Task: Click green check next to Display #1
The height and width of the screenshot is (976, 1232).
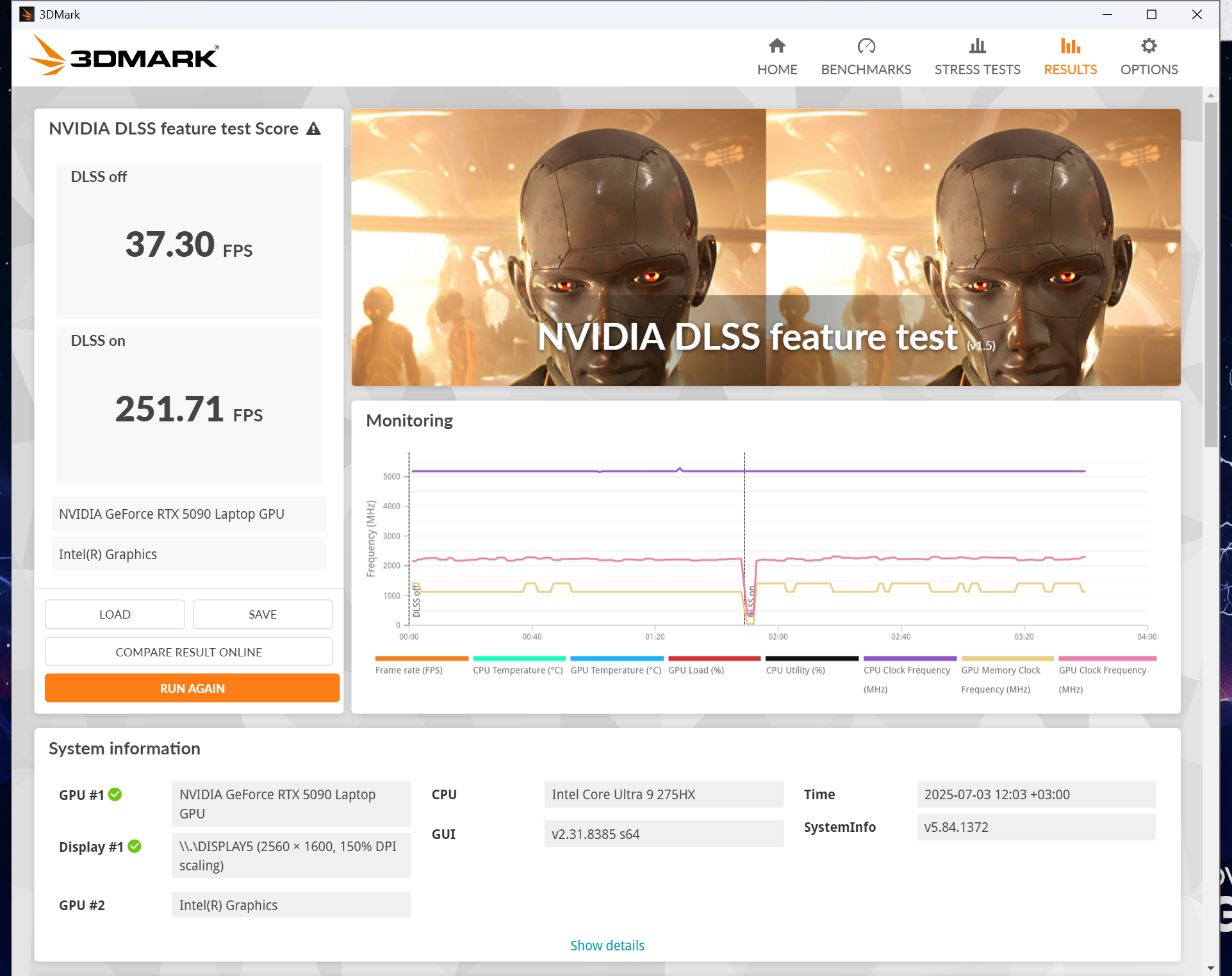Action: 135,846
